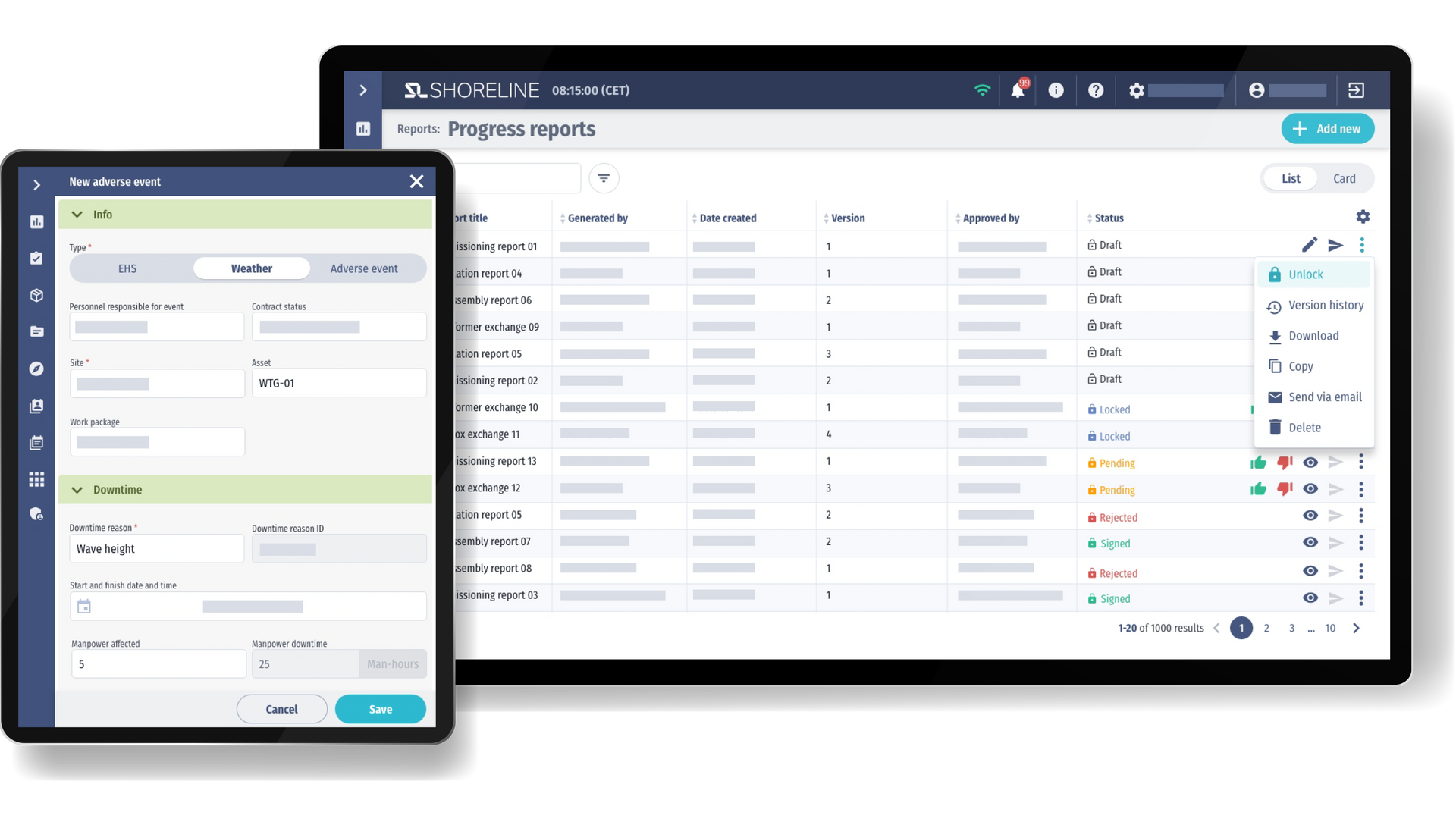Switch to Card view tab

coord(1344,179)
